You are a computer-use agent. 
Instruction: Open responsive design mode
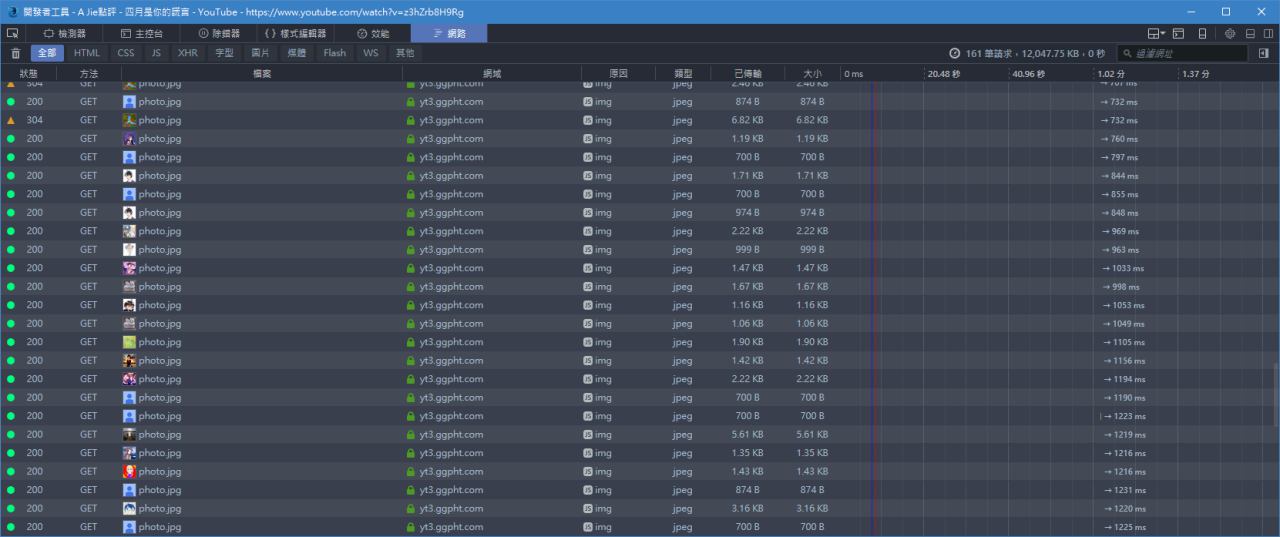coord(1202,33)
